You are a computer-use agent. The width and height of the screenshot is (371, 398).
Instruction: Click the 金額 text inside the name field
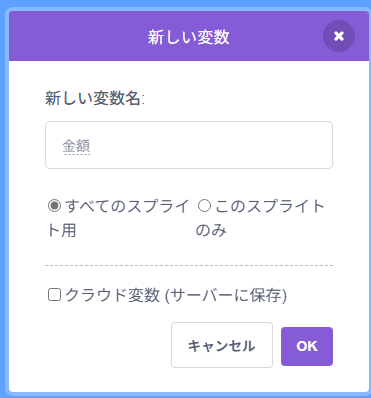point(76,146)
